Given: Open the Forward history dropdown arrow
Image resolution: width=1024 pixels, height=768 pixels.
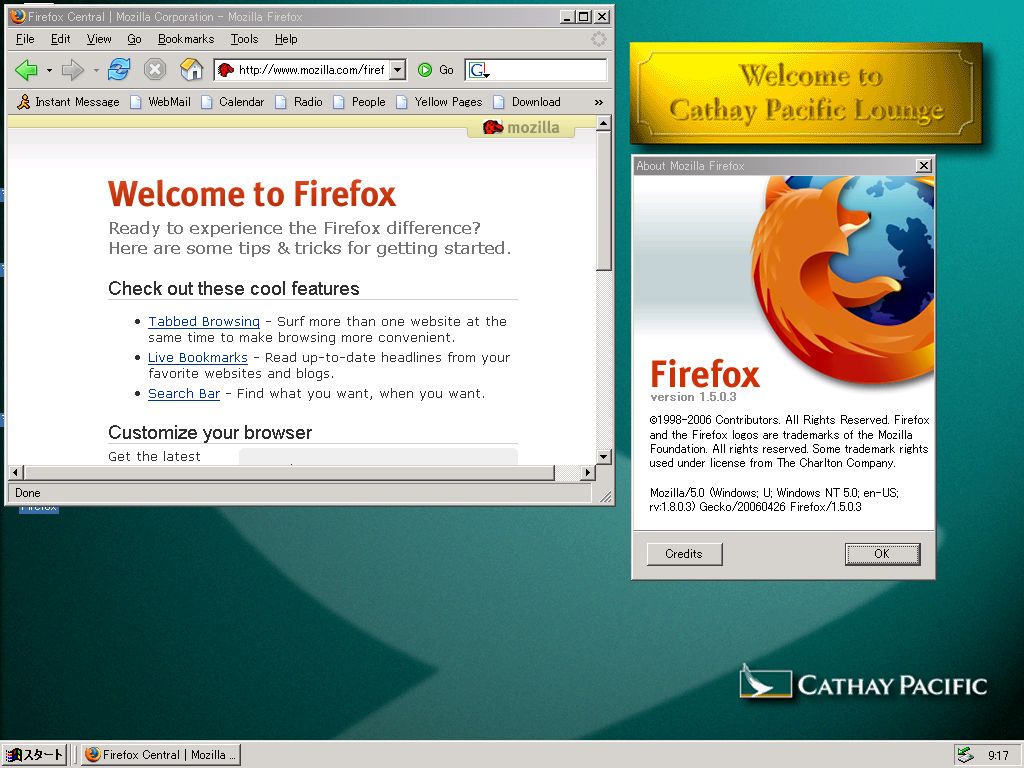Looking at the screenshot, I should pos(95,70).
